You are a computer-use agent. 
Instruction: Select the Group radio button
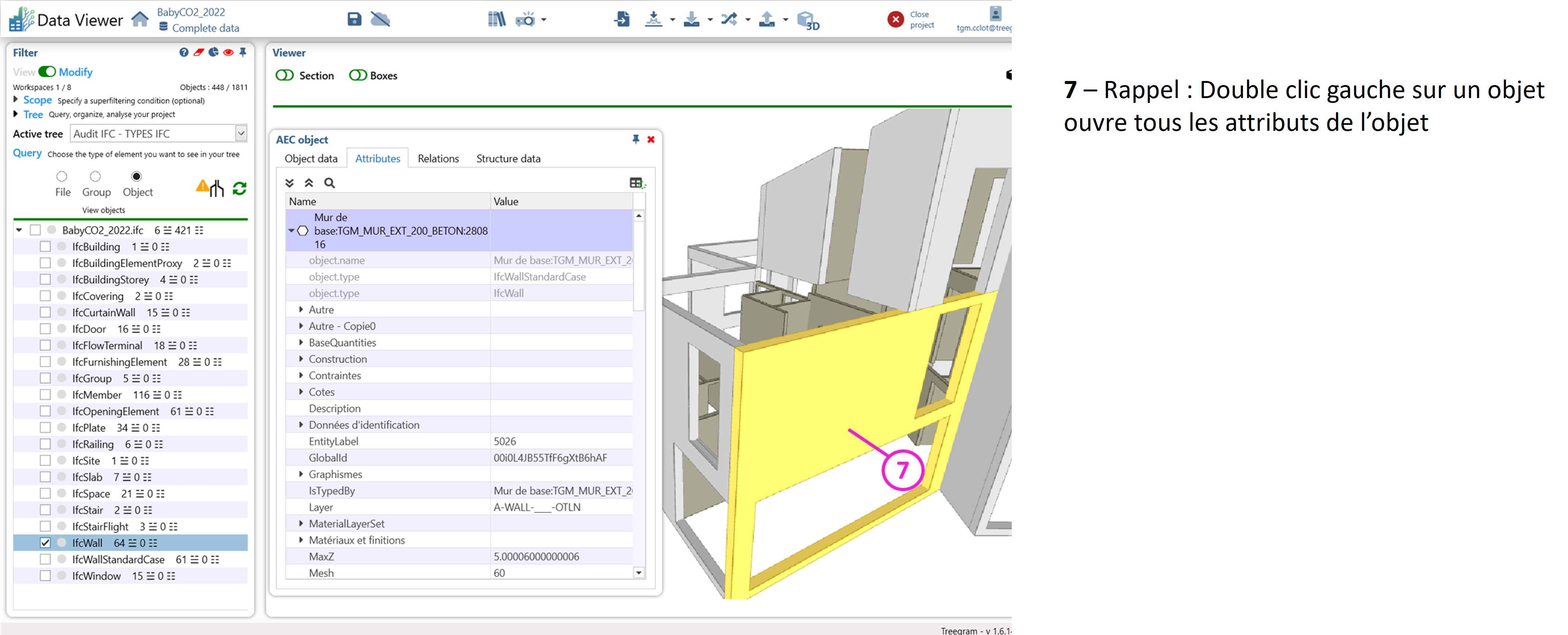pyautogui.click(x=95, y=176)
